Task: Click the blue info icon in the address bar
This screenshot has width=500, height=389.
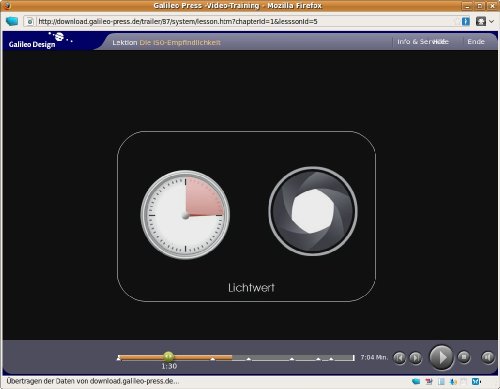Action: (x=466, y=22)
